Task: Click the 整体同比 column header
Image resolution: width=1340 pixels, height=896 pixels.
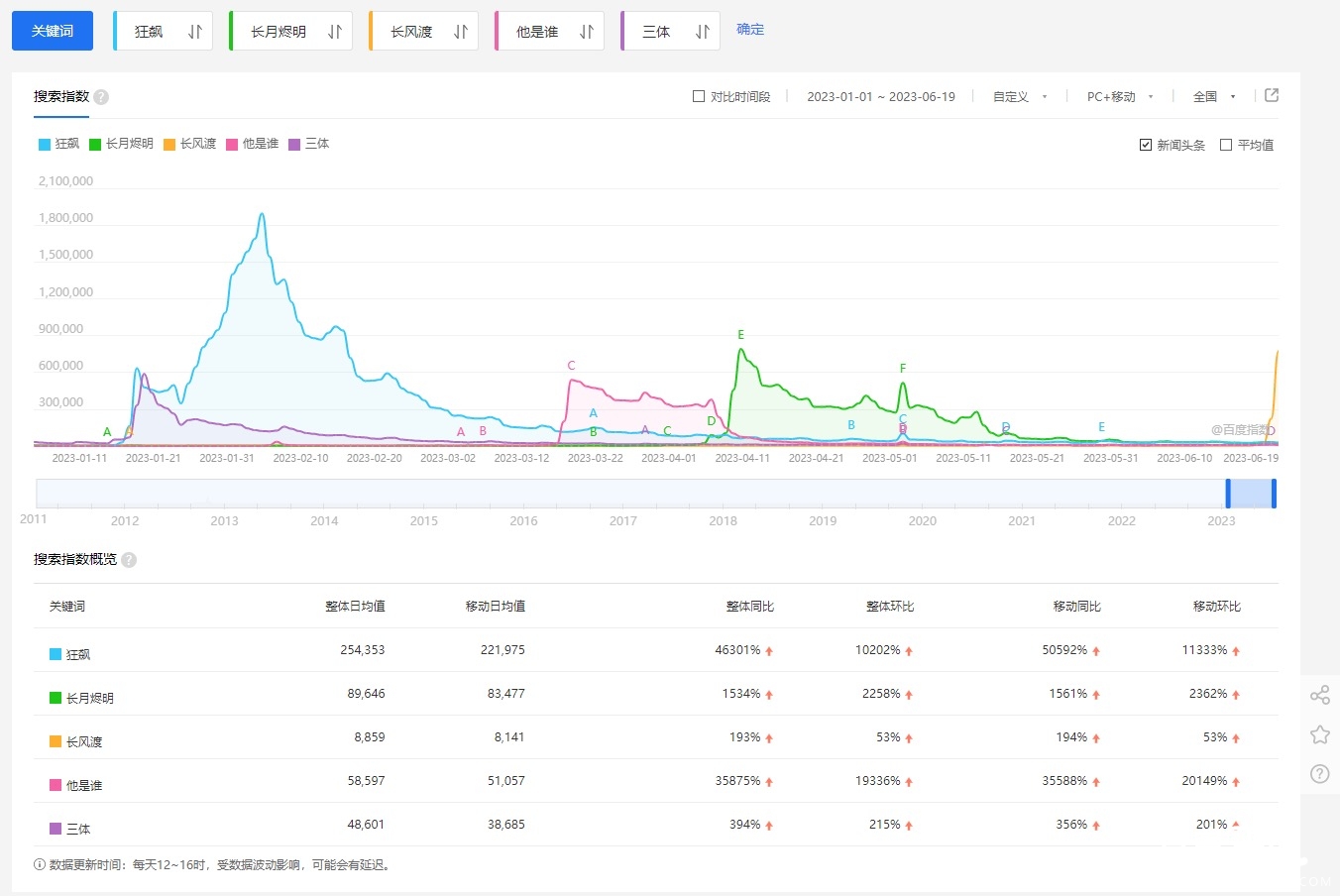Action: pyautogui.click(x=750, y=607)
